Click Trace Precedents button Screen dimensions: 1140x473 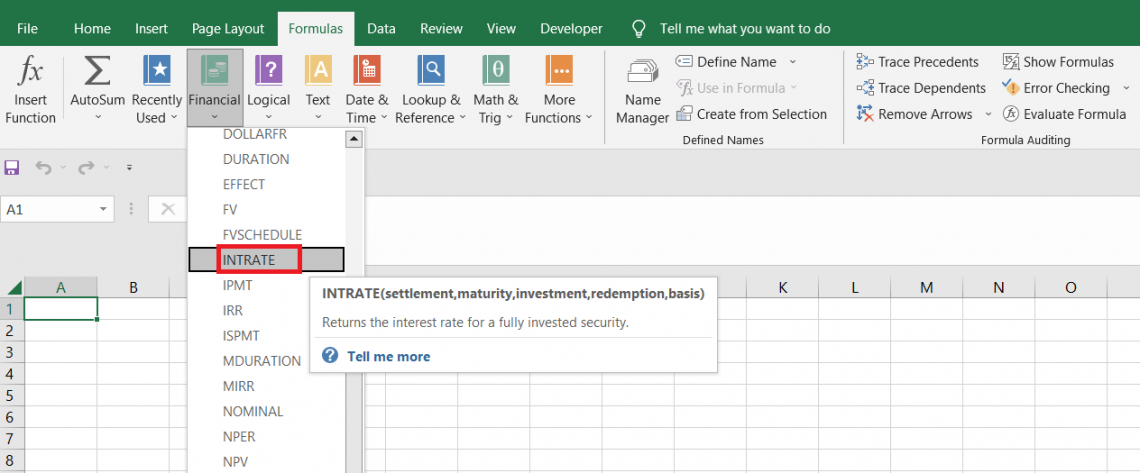point(918,62)
